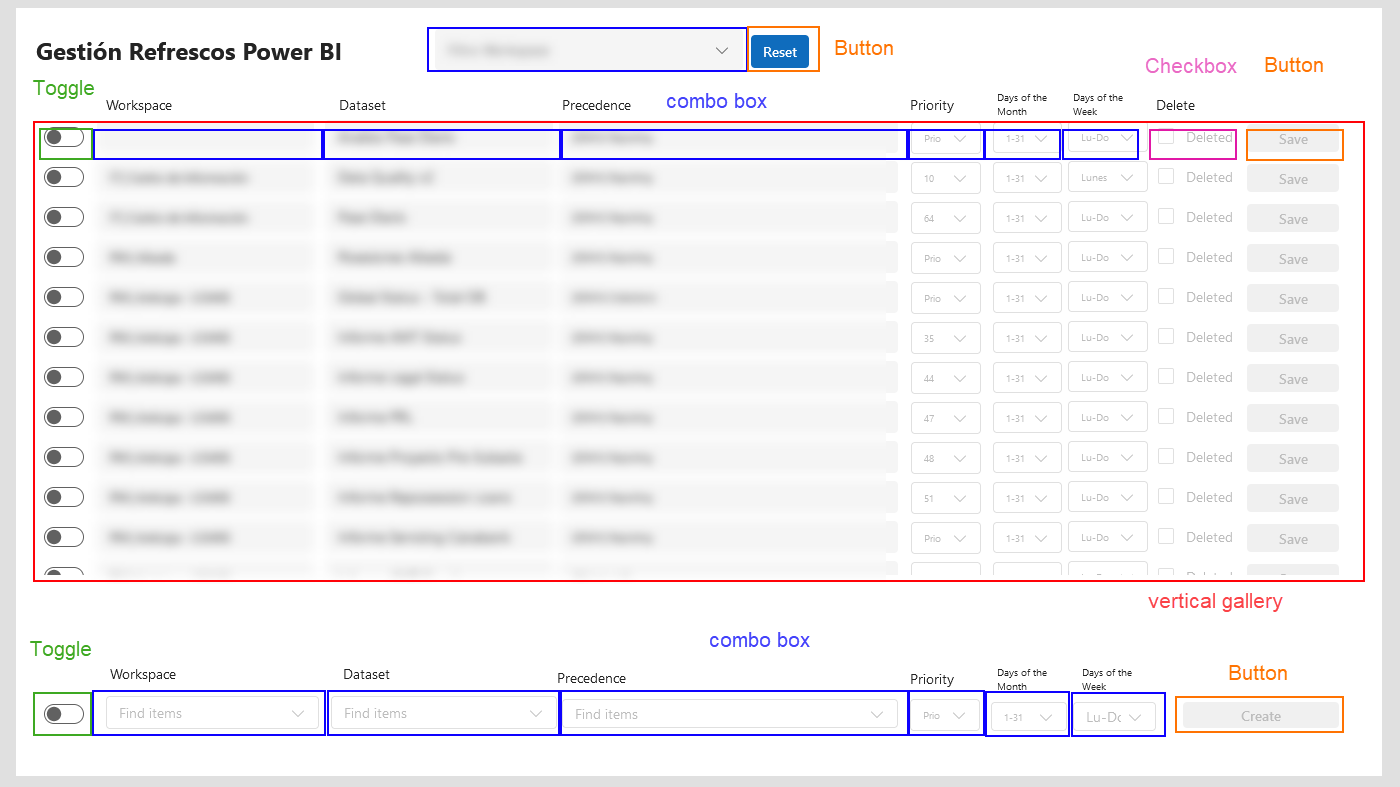This screenshot has width=1400, height=787.
Task: Enable the toggle in the priority 64 row
Action: [64, 217]
